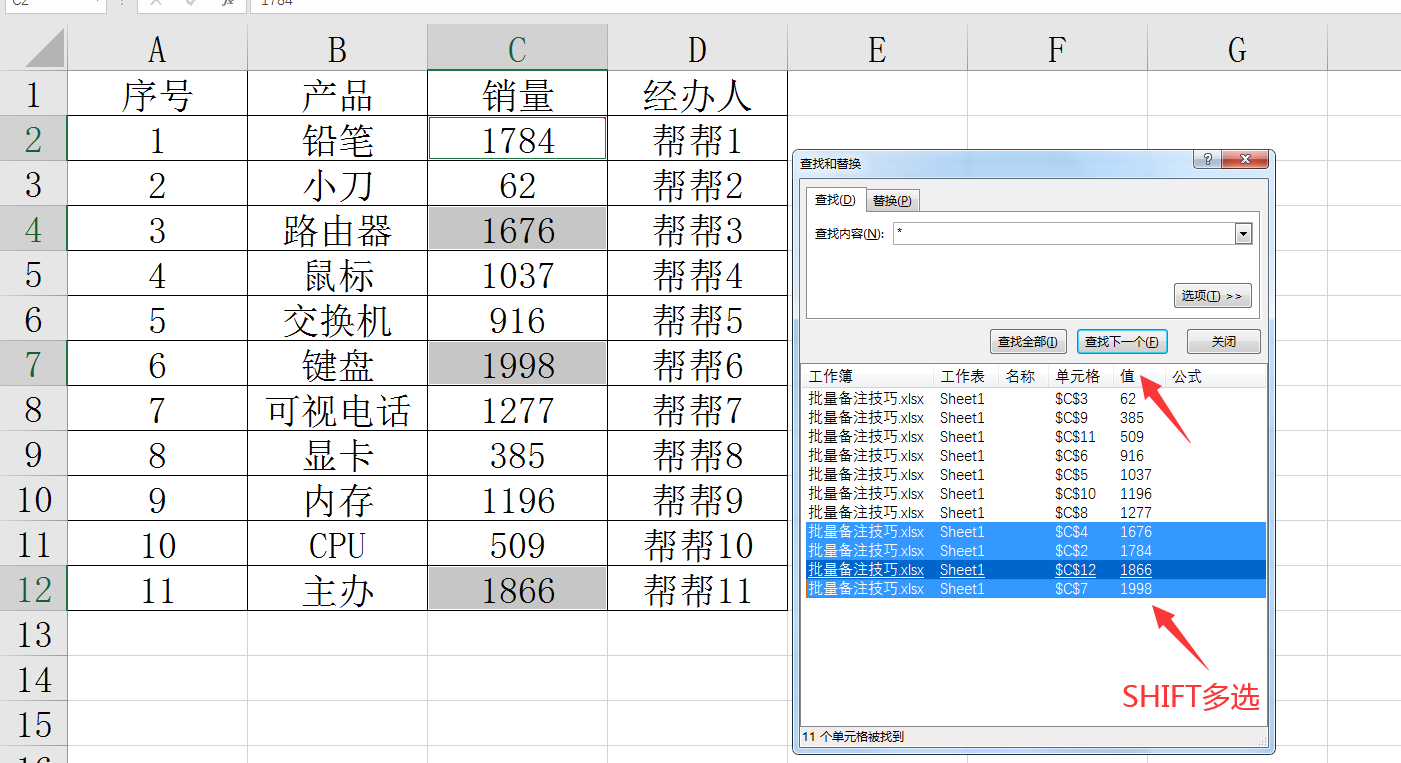The width and height of the screenshot is (1401, 763).
Task: Click the cell containing 主办
Action: coord(337,588)
